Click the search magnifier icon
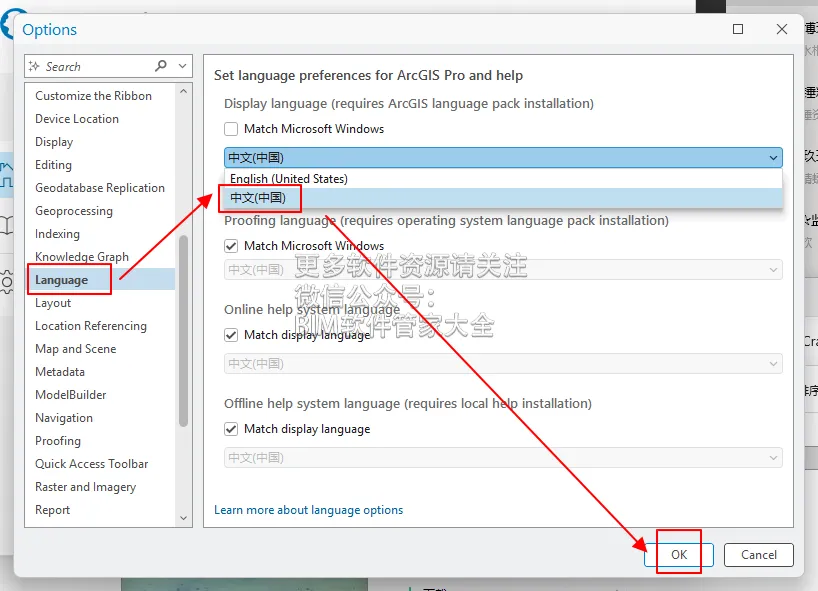Image resolution: width=818 pixels, height=591 pixels. coord(161,66)
